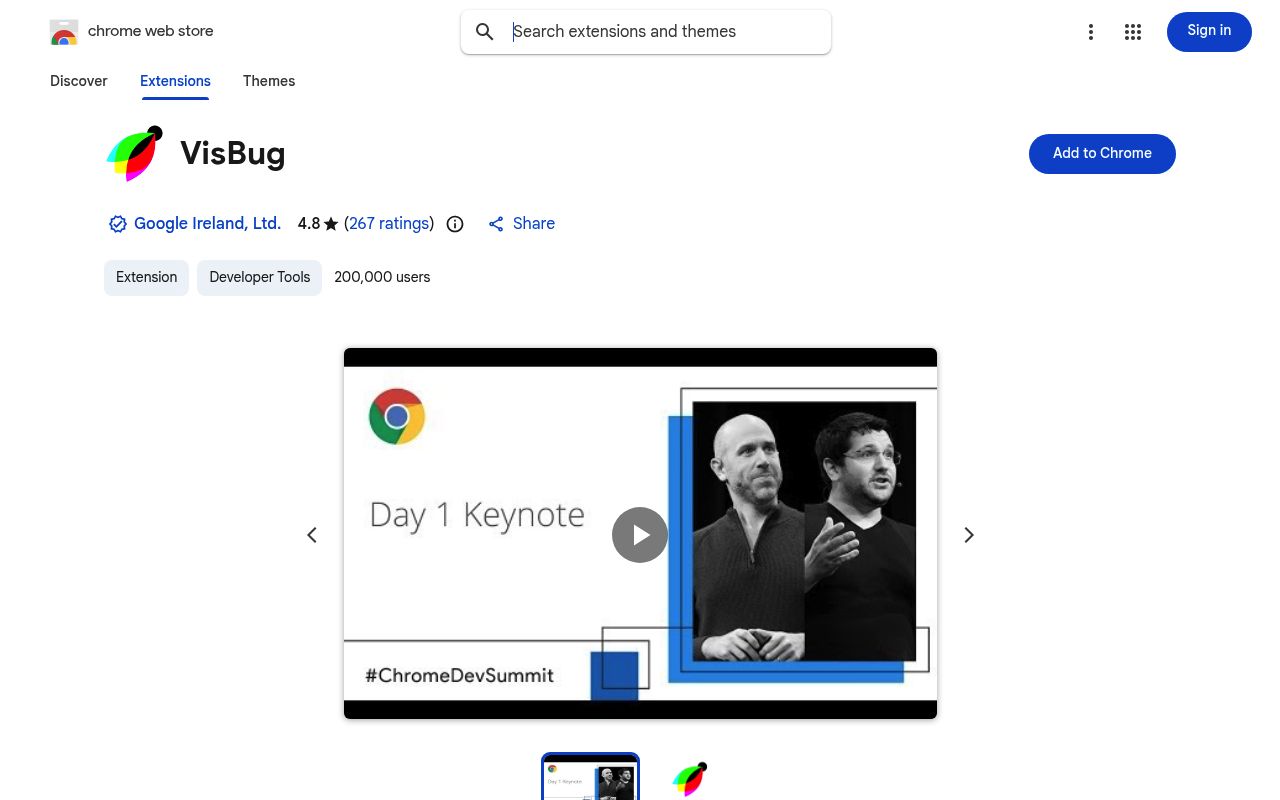This screenshot has height=800, width=1280.
Task: Focus the search extensions and themes field
Action: tap(660, 32)
